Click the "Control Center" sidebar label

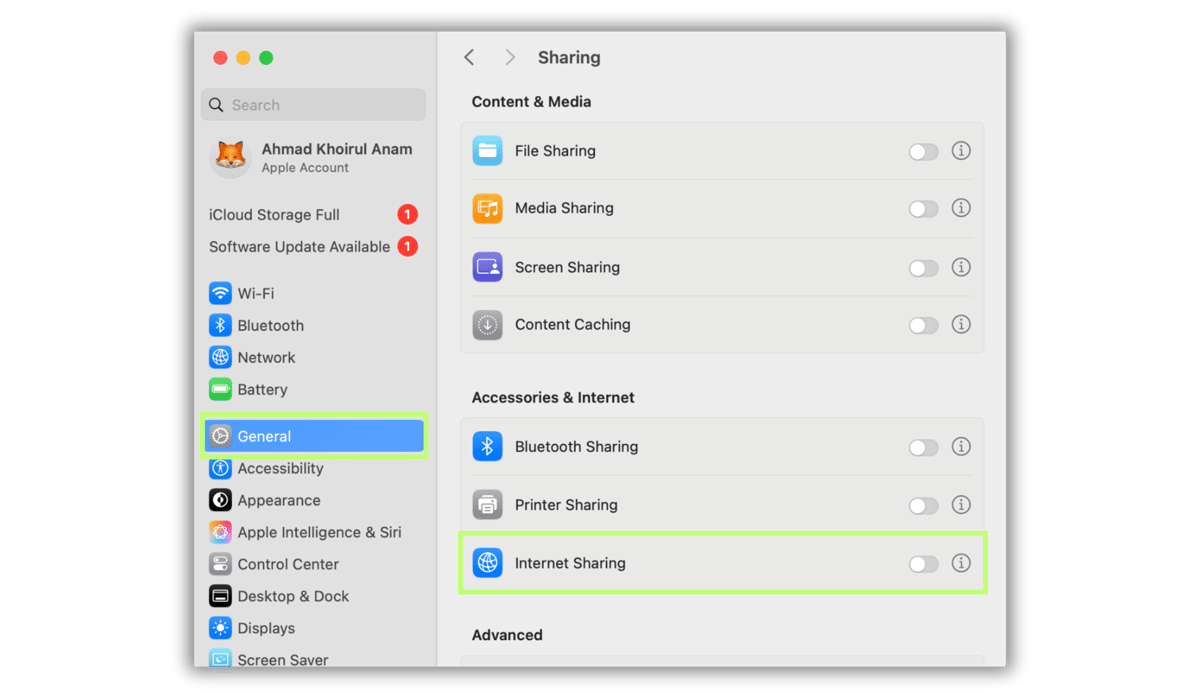coord(288,564)
